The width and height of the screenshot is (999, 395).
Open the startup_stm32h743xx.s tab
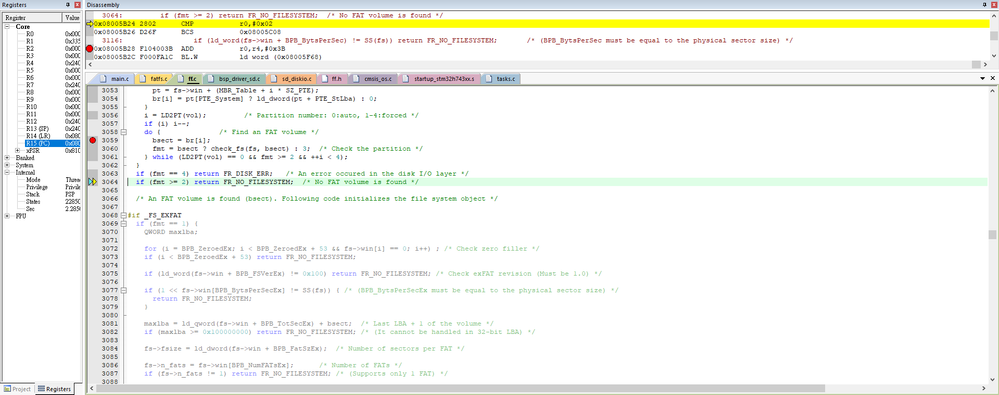click(x=439, y=79)
